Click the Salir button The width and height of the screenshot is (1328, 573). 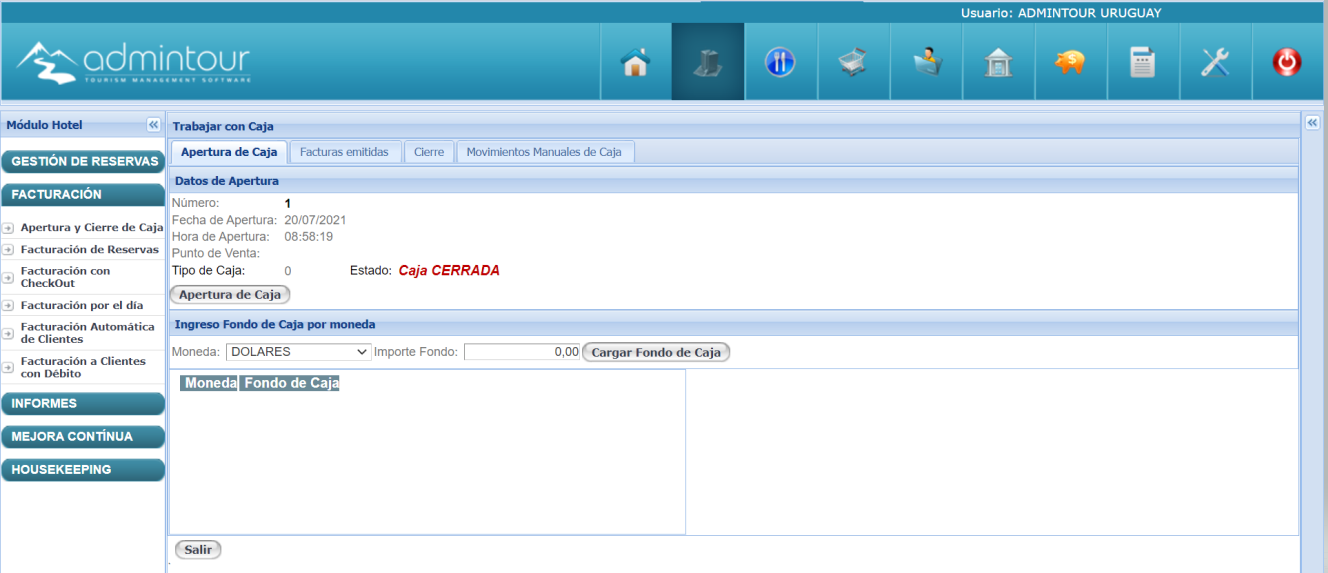[198, 550]
